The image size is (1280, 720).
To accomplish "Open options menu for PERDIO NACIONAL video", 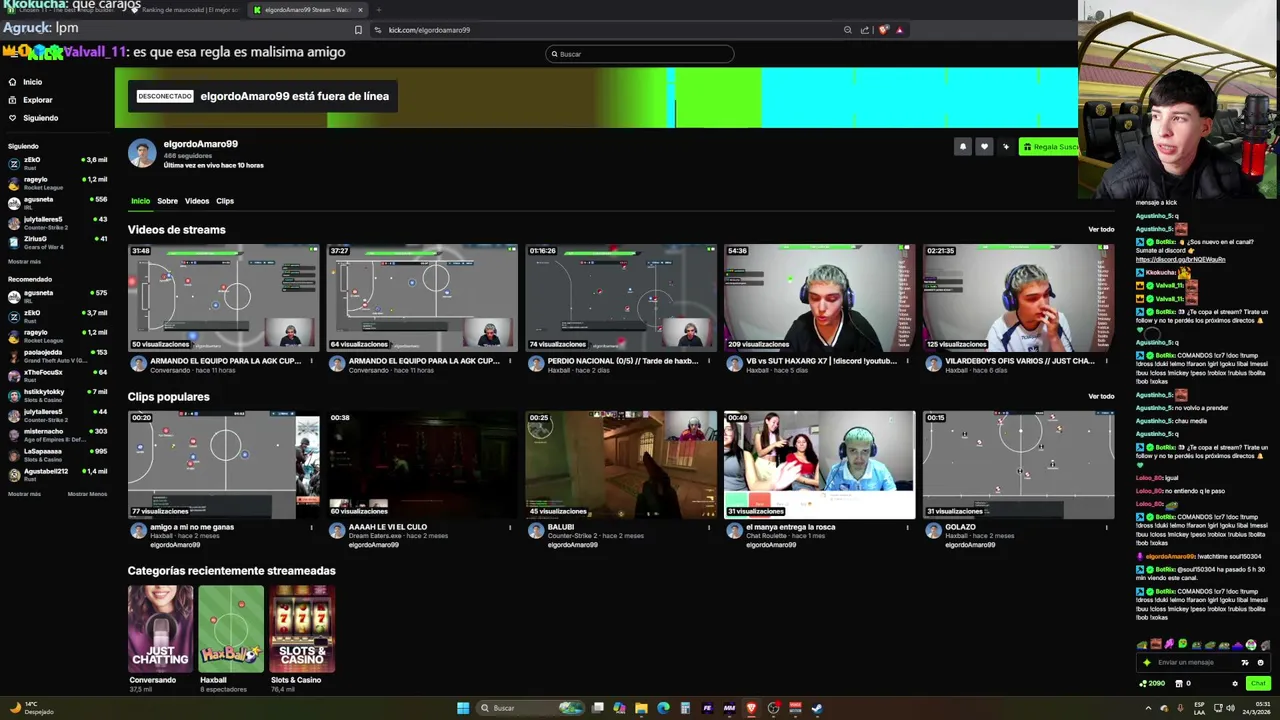I will tap(709, 361).
